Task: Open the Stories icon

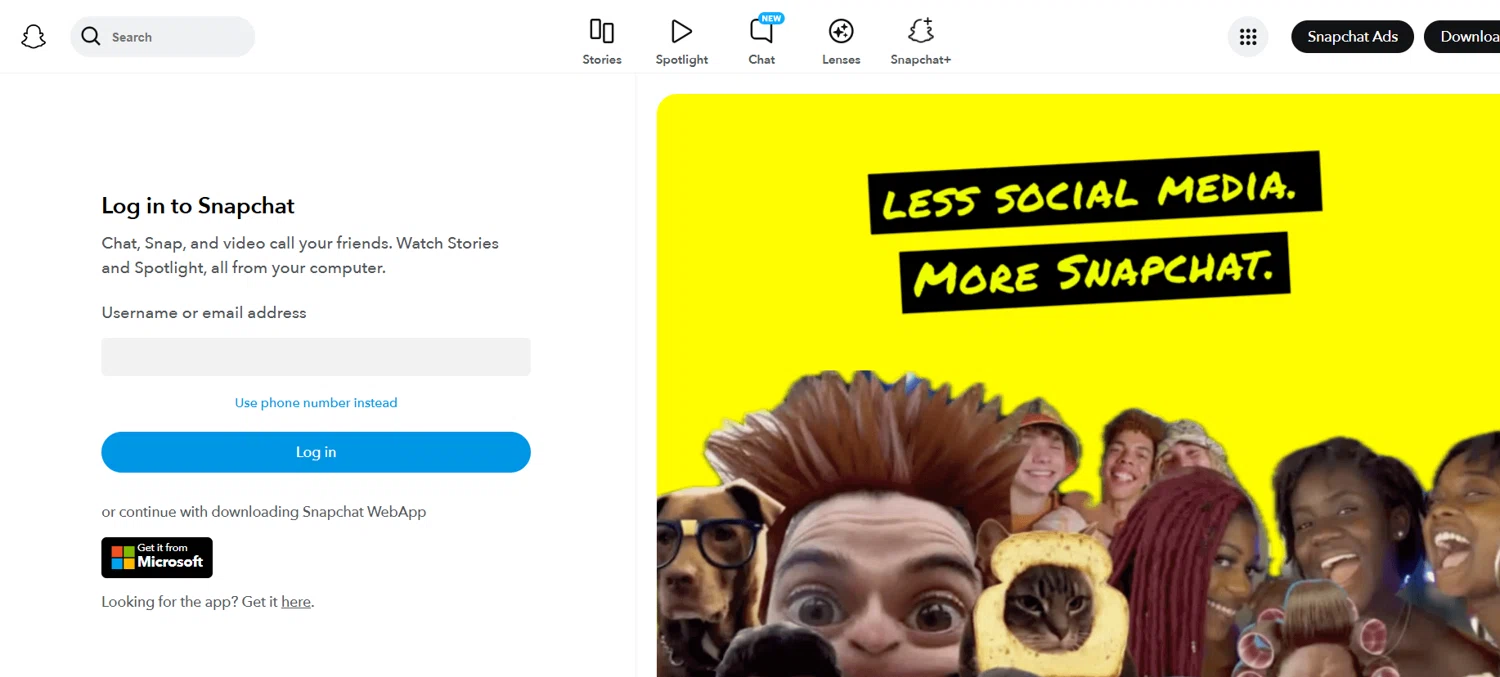Action: 602,31
